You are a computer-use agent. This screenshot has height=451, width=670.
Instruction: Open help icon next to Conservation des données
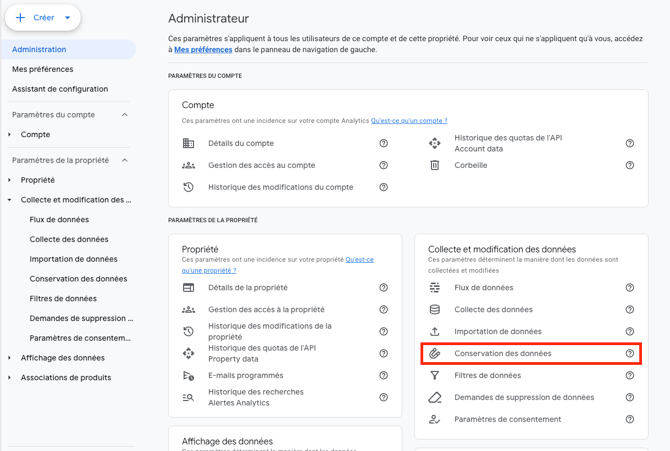[x=630, y=354]
